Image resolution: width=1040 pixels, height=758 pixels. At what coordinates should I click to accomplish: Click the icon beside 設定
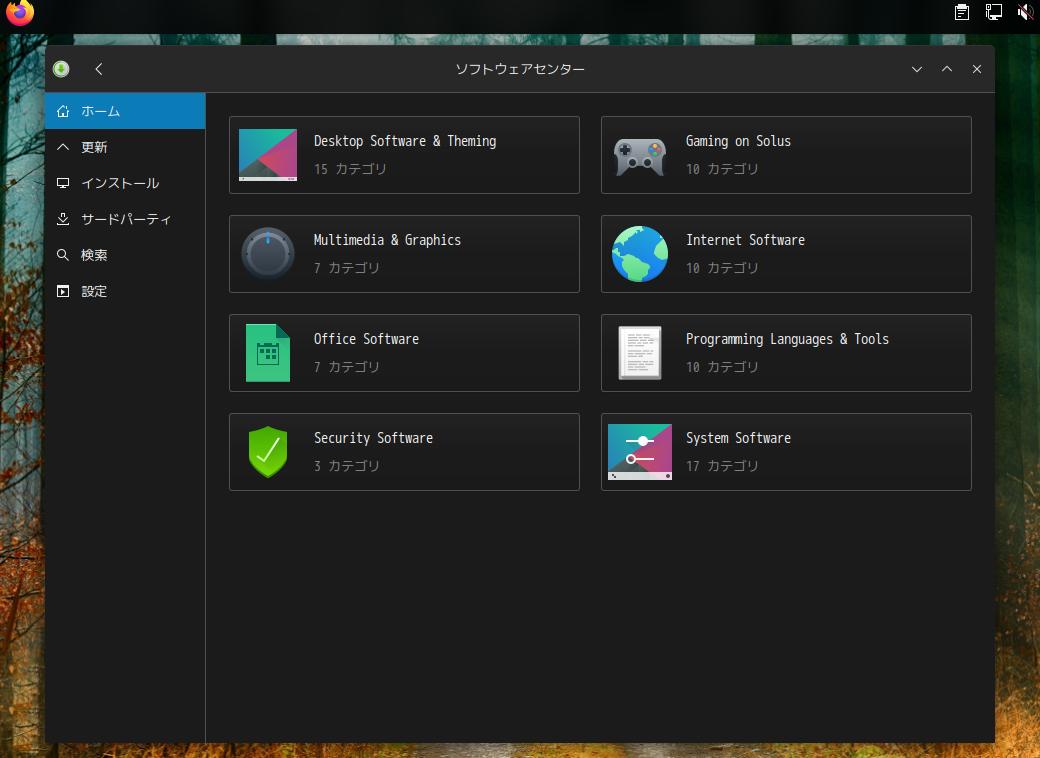tap(63, 291)
